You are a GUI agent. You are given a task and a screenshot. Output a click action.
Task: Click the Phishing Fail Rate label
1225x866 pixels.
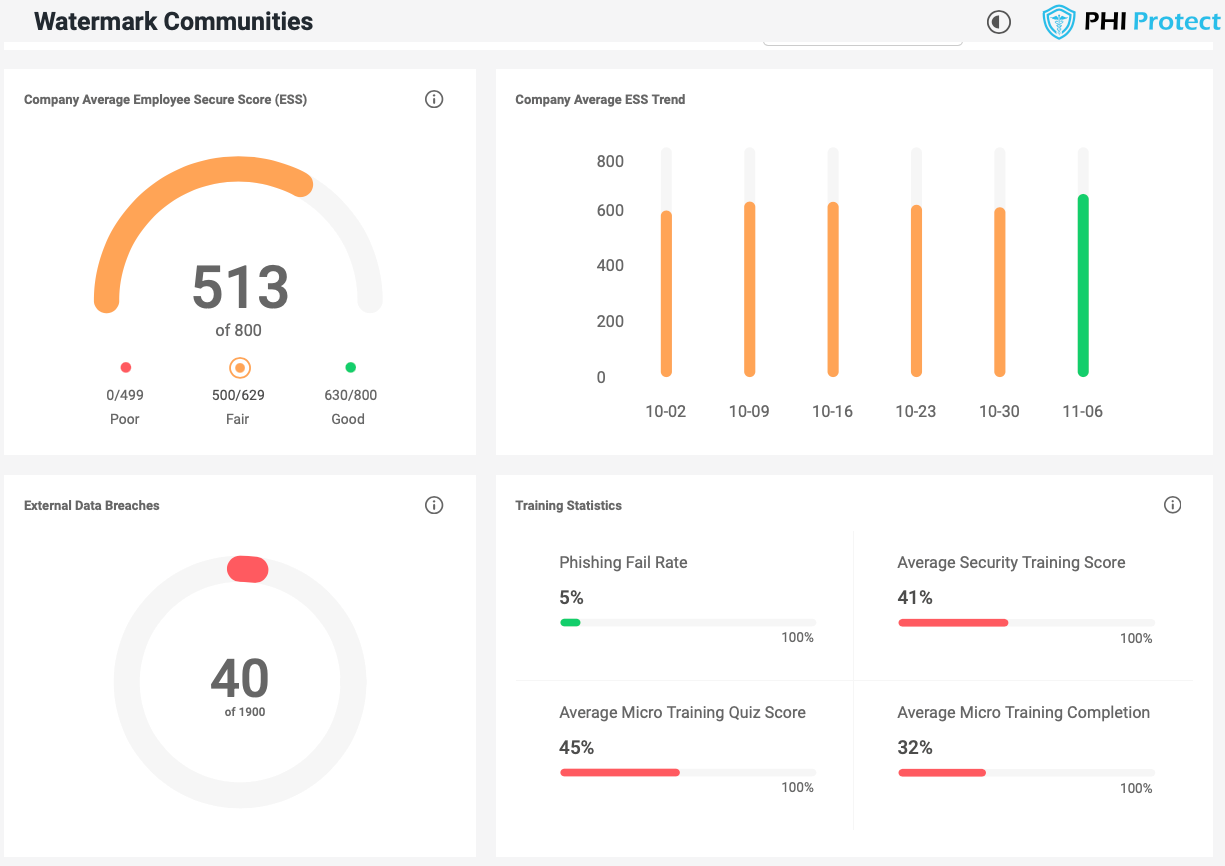pos(623,562)
